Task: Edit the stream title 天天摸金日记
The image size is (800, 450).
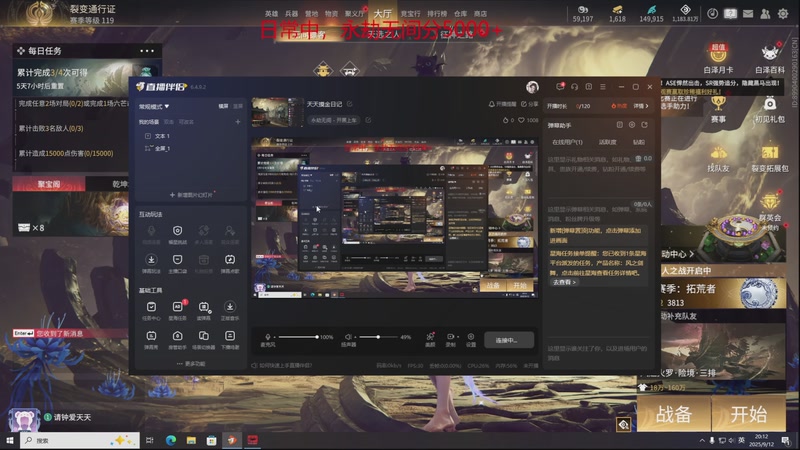Action: click(x=349, y=104)
